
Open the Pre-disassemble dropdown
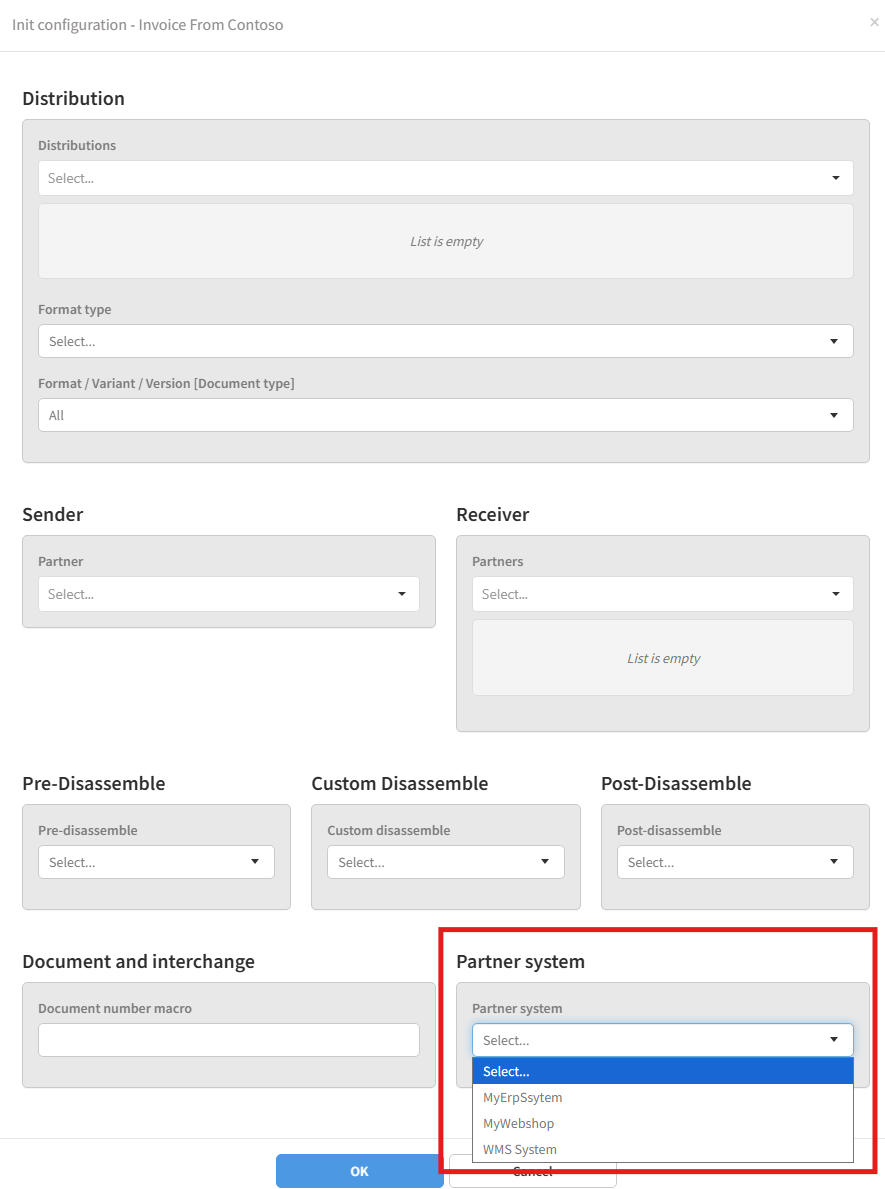click(156, 862)
